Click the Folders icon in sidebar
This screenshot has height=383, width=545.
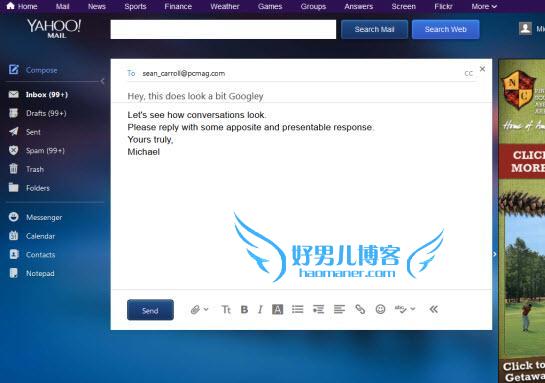[x=14, y=187]
